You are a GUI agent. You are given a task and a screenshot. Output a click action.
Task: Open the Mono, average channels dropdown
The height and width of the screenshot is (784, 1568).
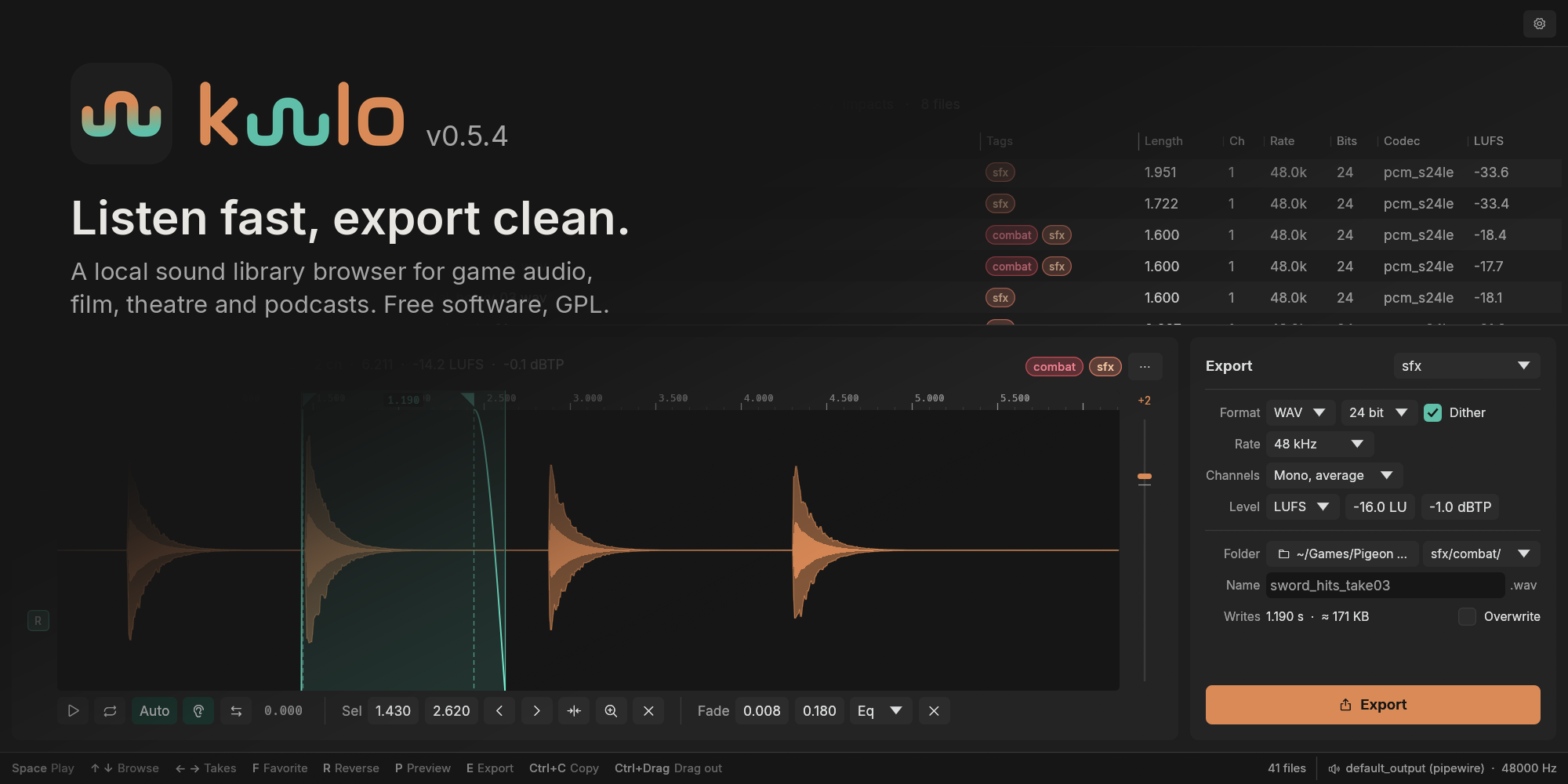coord(1334,475)
